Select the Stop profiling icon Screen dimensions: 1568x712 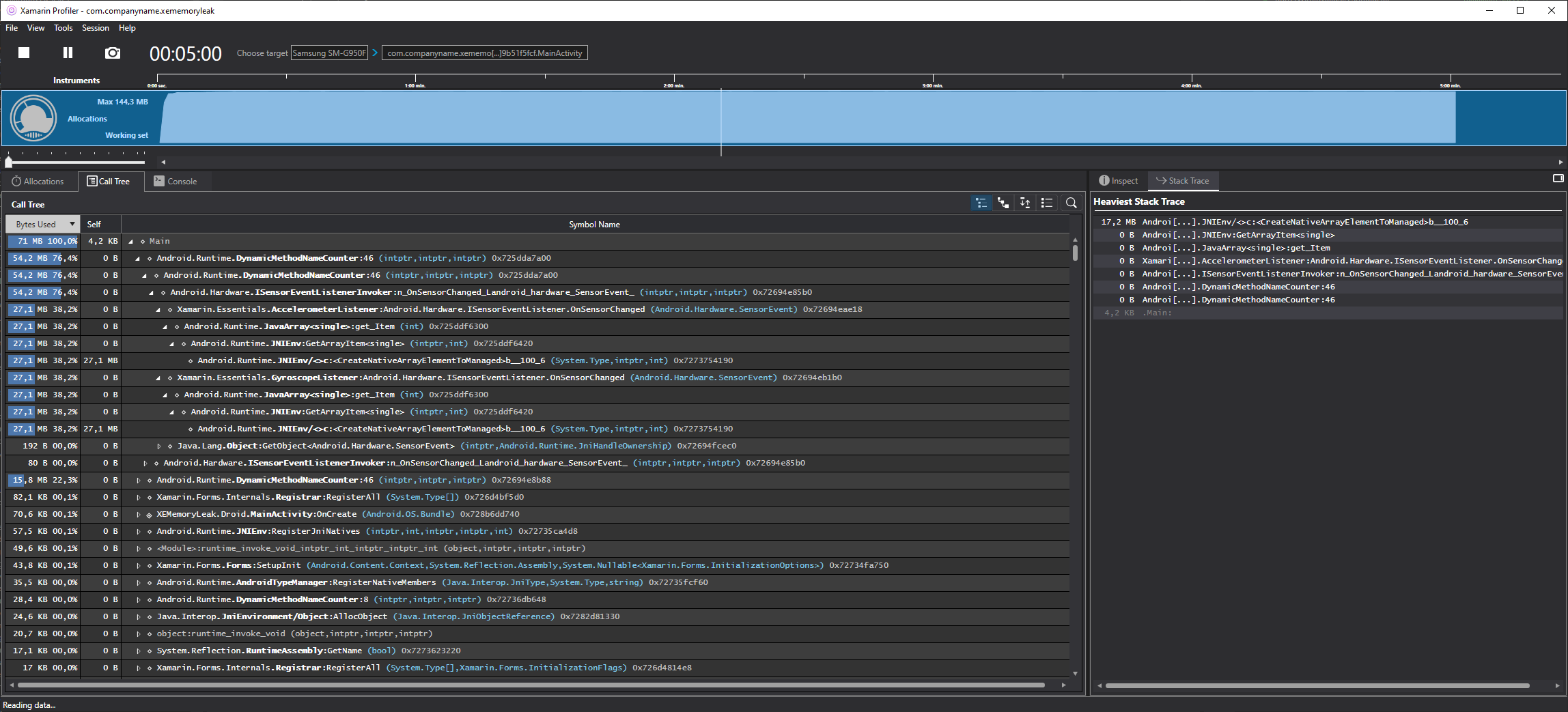coord(23,53)
